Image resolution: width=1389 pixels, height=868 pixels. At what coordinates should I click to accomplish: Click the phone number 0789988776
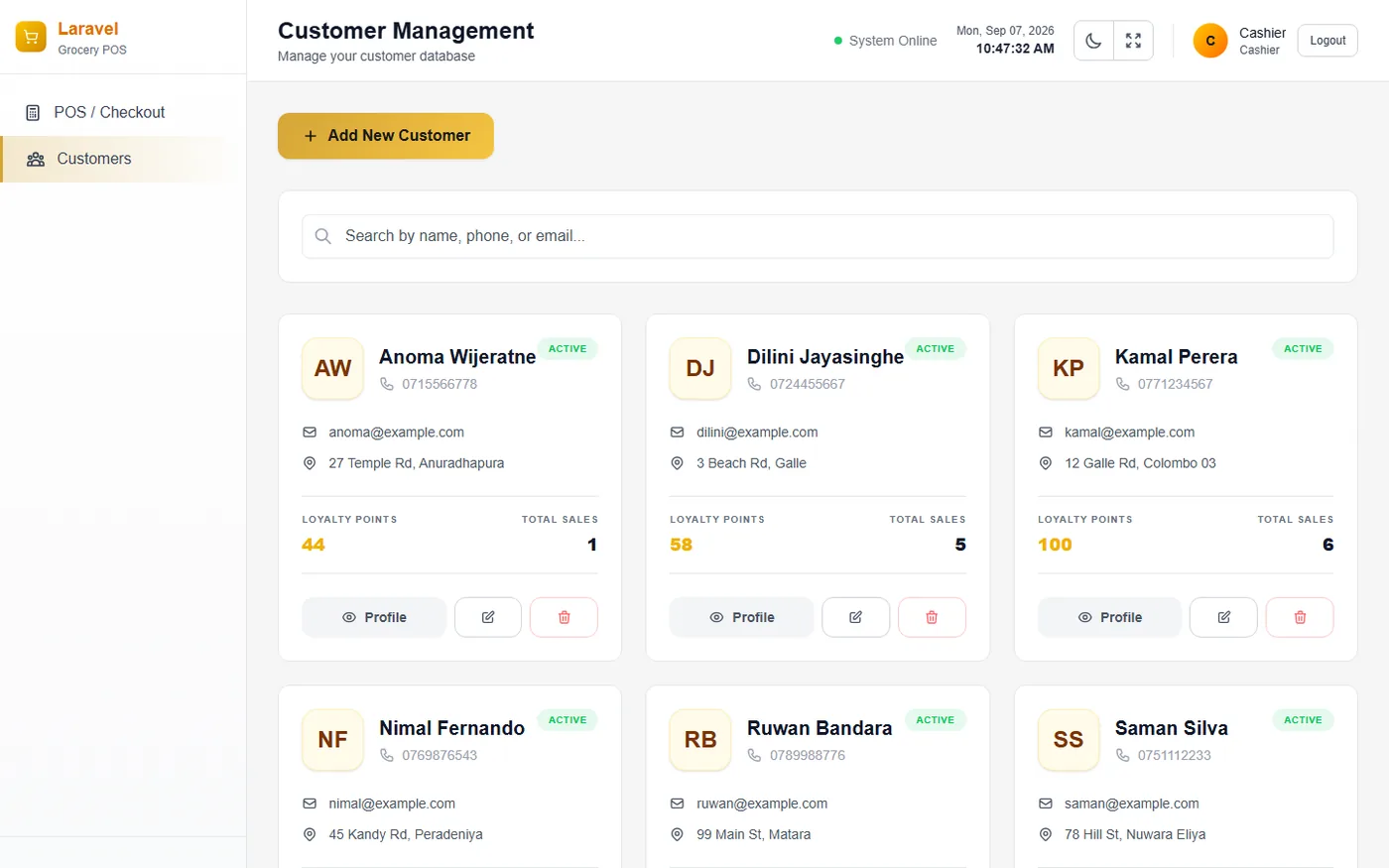[808, 755]
